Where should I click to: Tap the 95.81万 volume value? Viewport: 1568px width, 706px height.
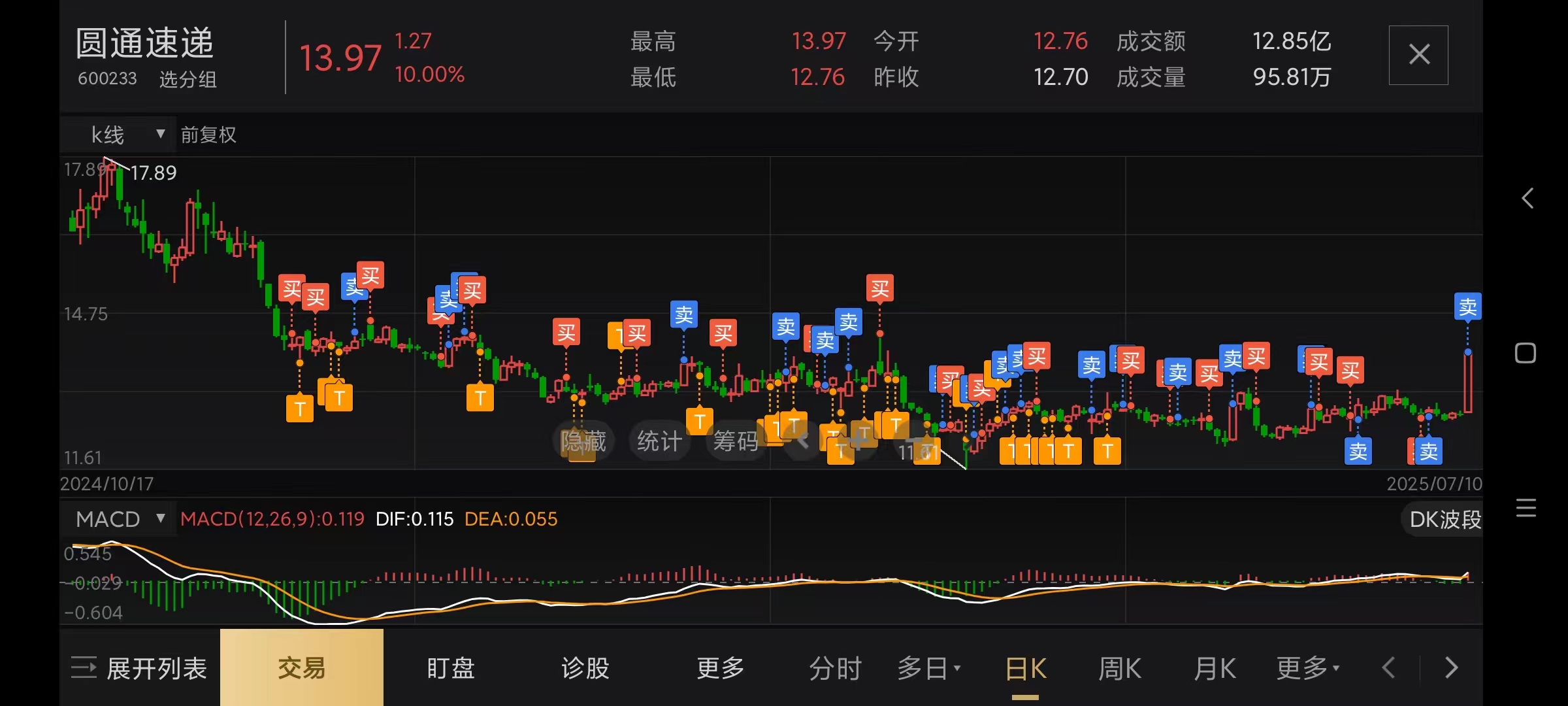[x=1292, y=77]
